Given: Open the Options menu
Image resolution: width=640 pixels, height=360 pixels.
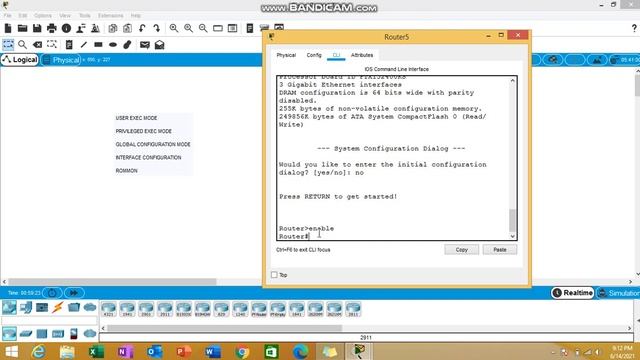Looking at the screenshot, I should [x=43, y=16].
